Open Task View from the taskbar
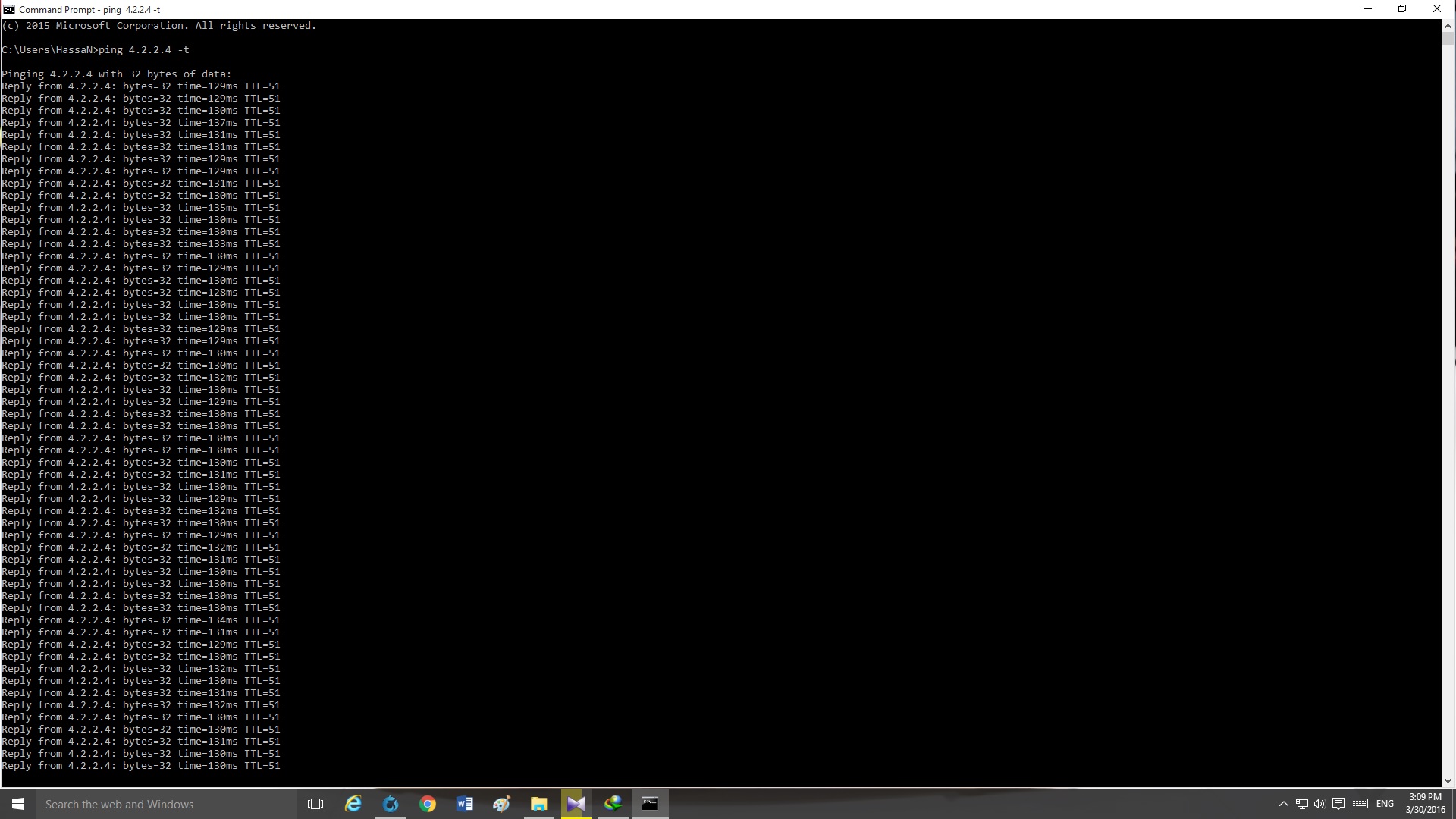This screenshot has height=819, width=1456. 315,804
